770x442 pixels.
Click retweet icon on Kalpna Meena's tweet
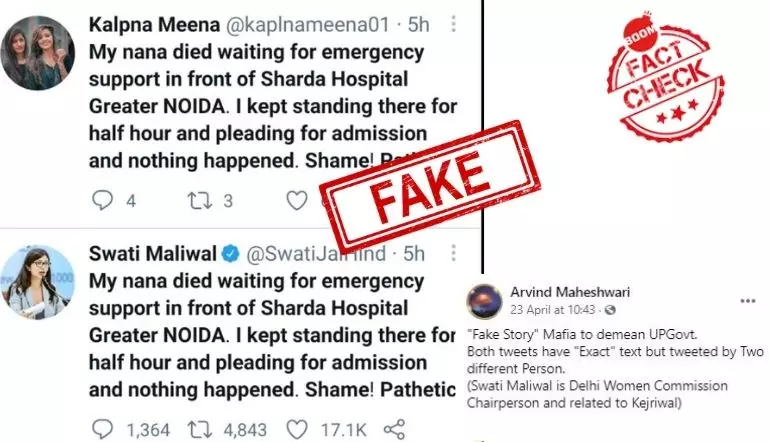200,200
